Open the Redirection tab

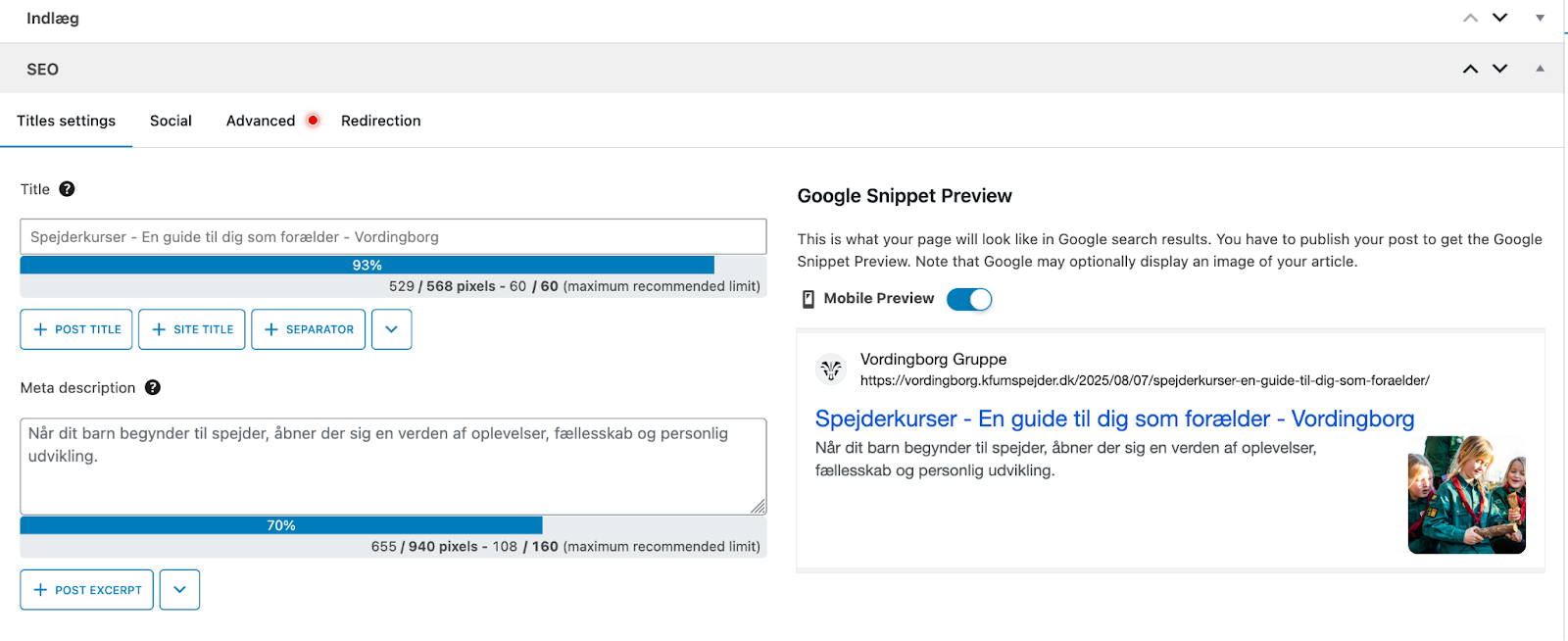pos(380,121)
